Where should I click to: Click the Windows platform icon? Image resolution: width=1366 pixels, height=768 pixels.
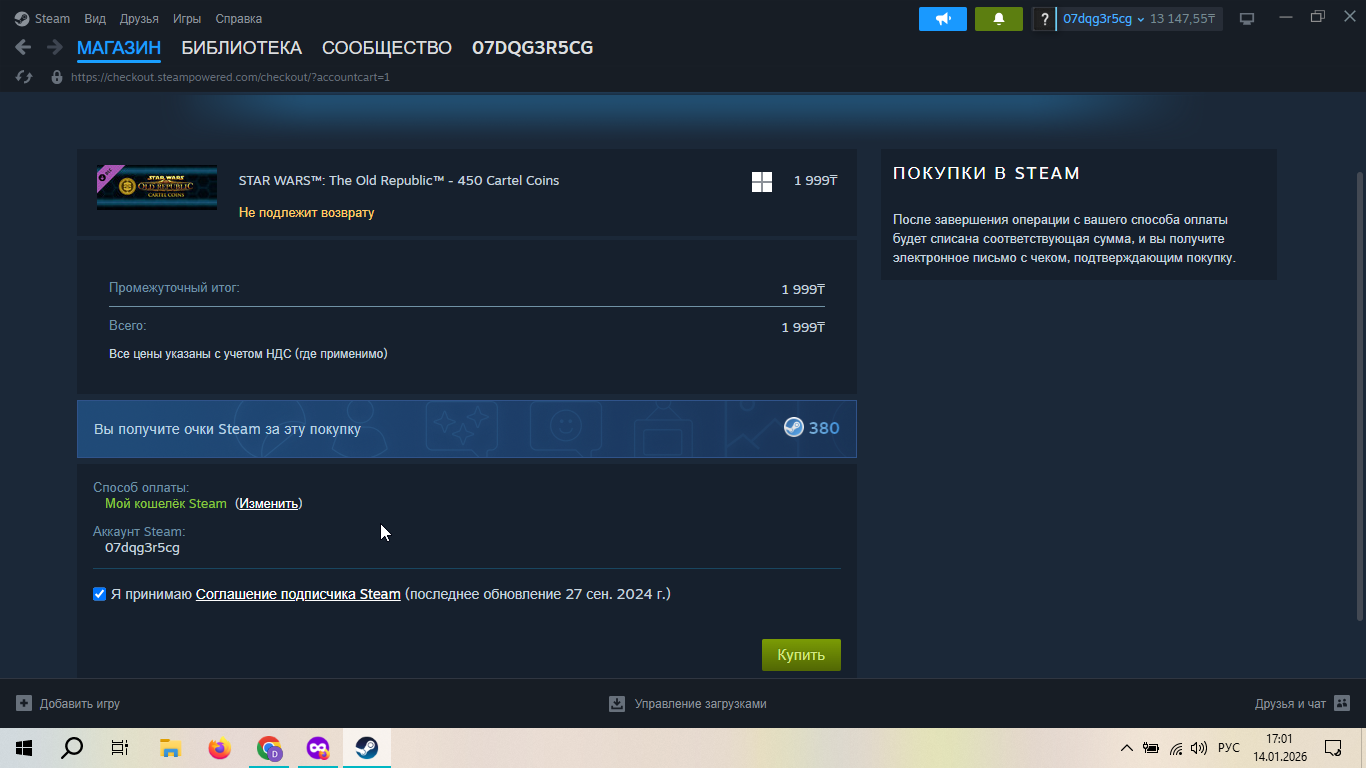click(x=762, y=182)
